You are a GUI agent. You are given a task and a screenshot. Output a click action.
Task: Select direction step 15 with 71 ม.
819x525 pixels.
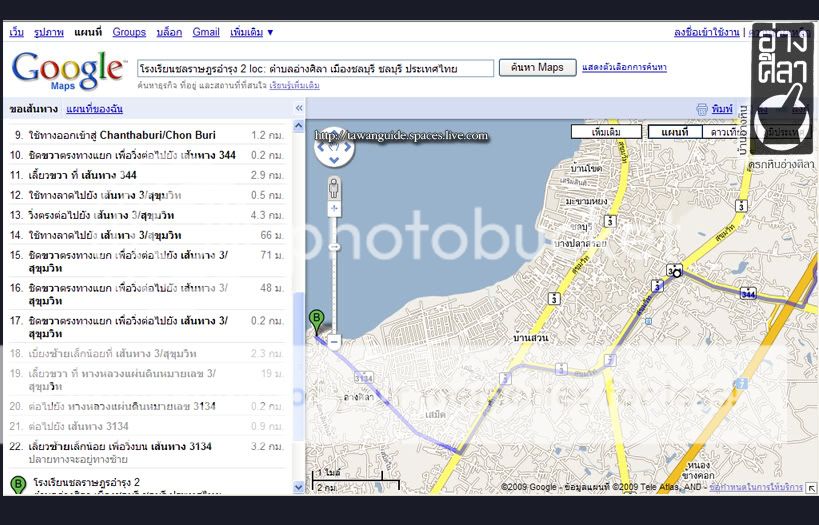click(147, 262)
